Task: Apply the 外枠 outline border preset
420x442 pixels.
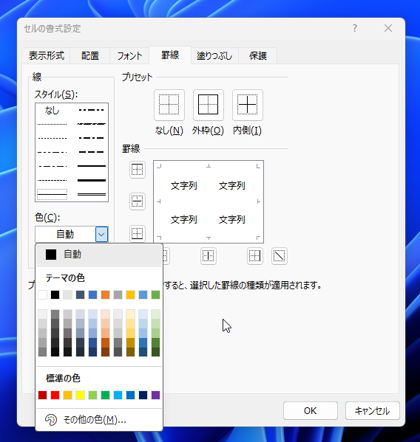Action: (x=208, y=105)
